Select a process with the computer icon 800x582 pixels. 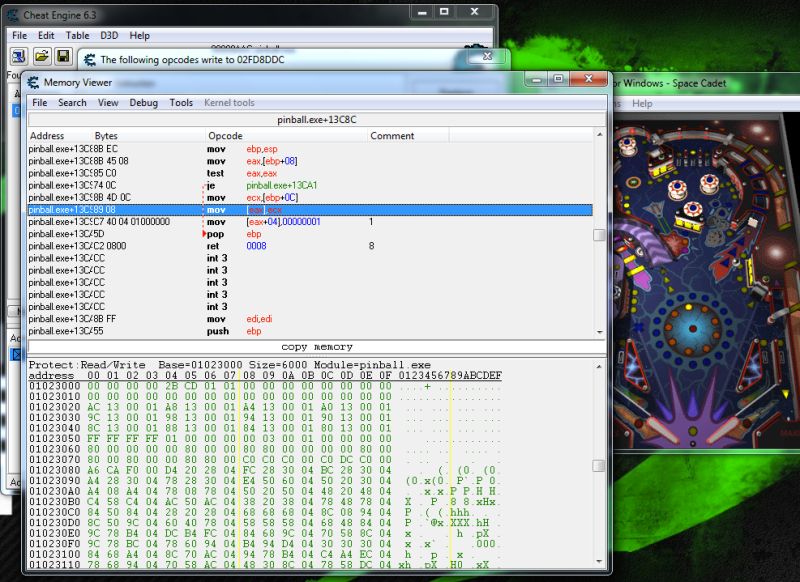tap(18, 57)
